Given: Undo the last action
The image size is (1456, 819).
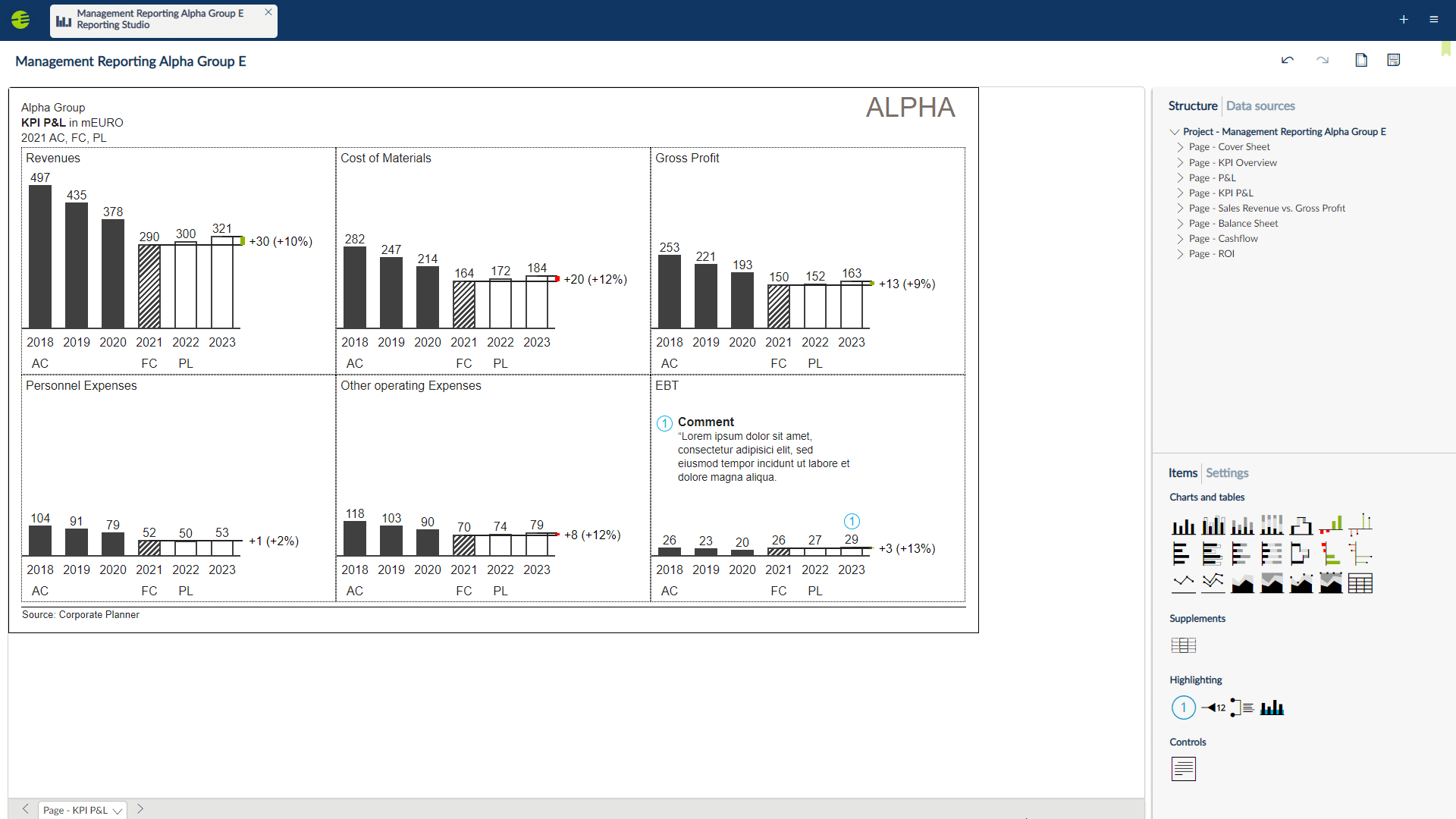Looking at the screenshot, I should tap(1287, 60).
